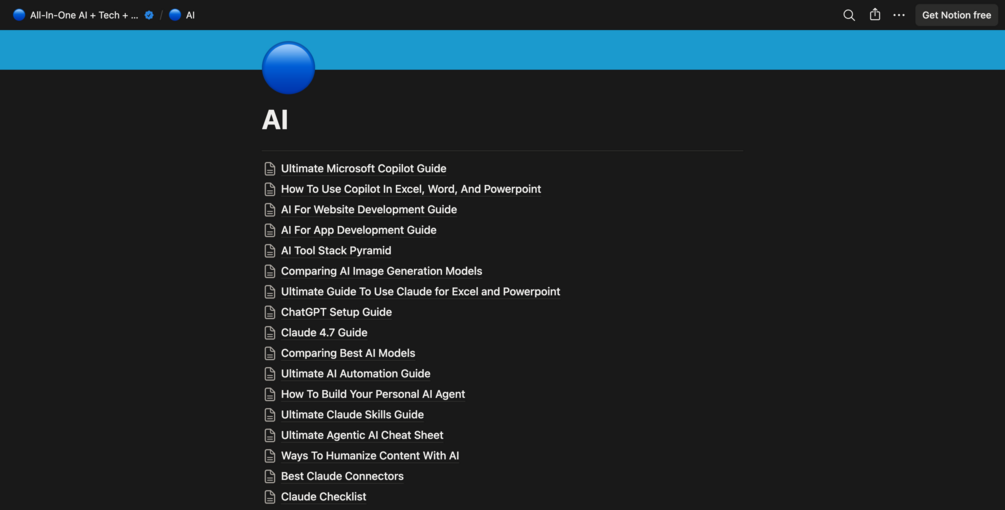The image size is (1005, 510).
Task: Open Ultimate AI Automation Guide
Action: [355, 374]
